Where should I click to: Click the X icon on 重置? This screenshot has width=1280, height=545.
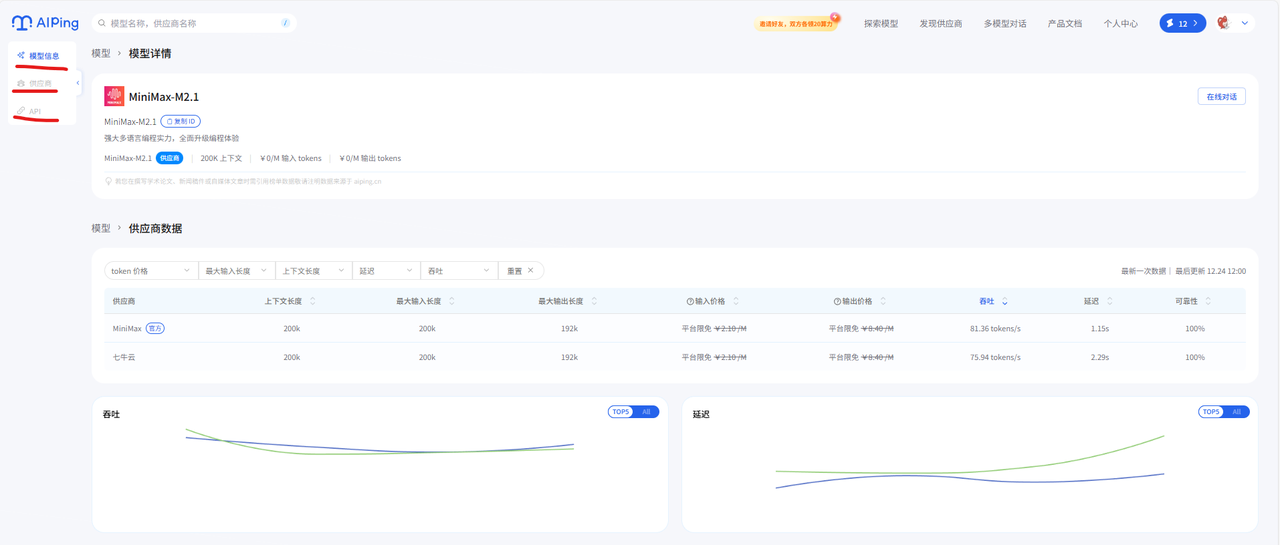point(531,271)
